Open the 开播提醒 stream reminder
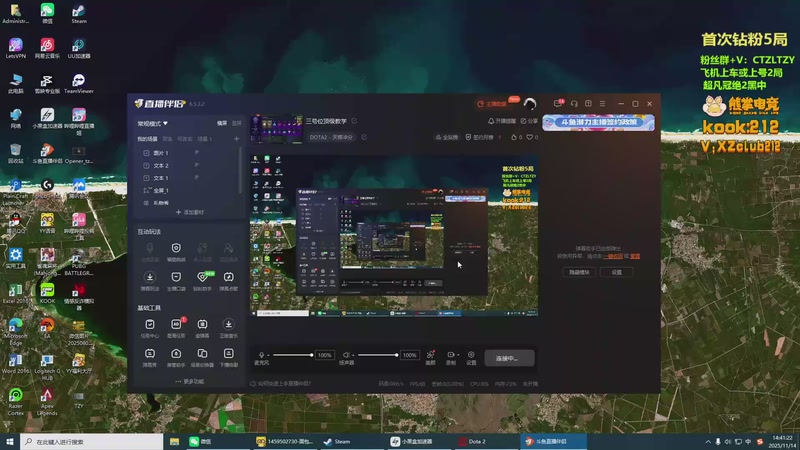The width and height of the screenshot is (800, 450). (502, 121)
